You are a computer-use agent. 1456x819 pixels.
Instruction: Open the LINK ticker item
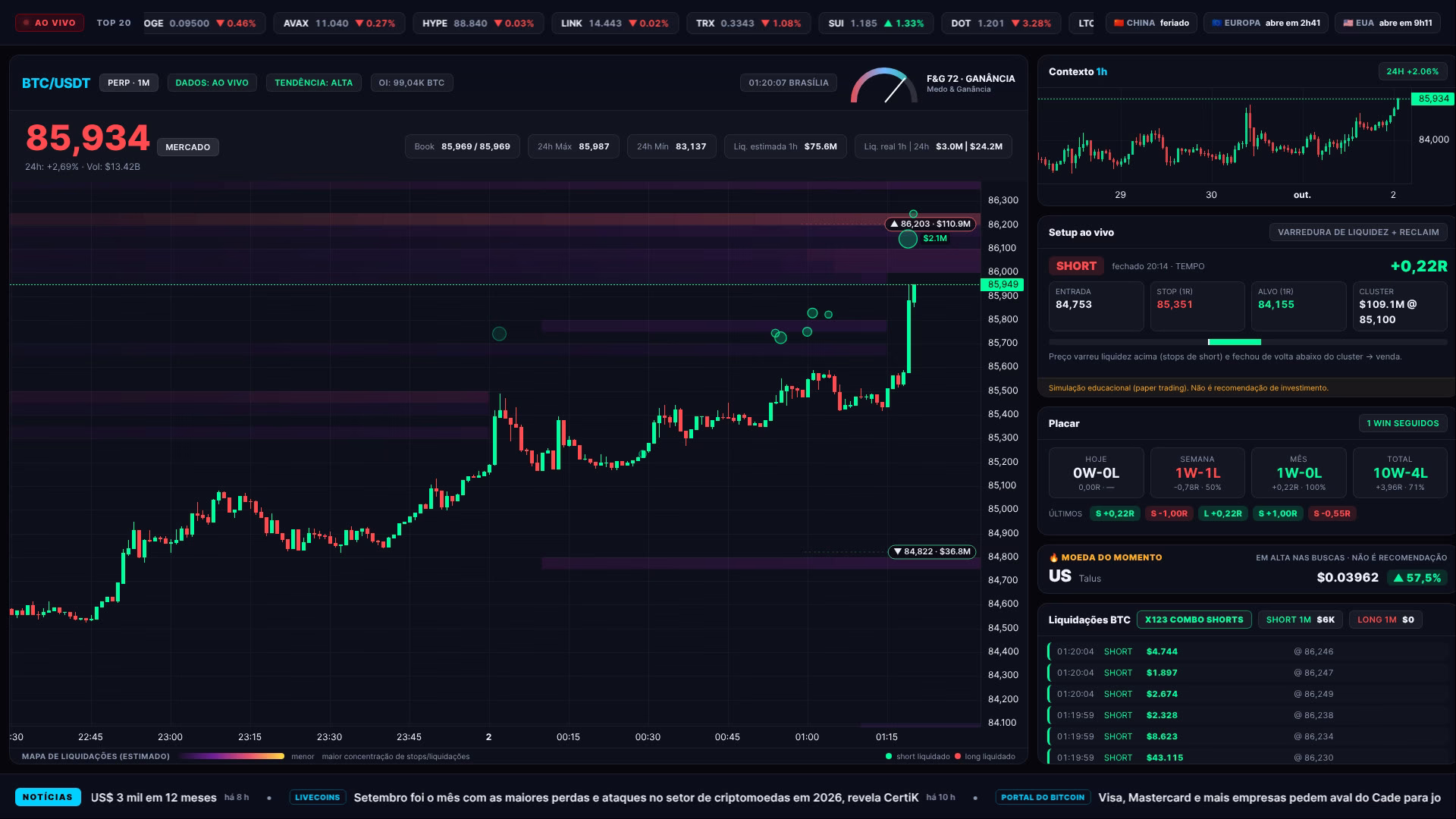pos(614,24)
